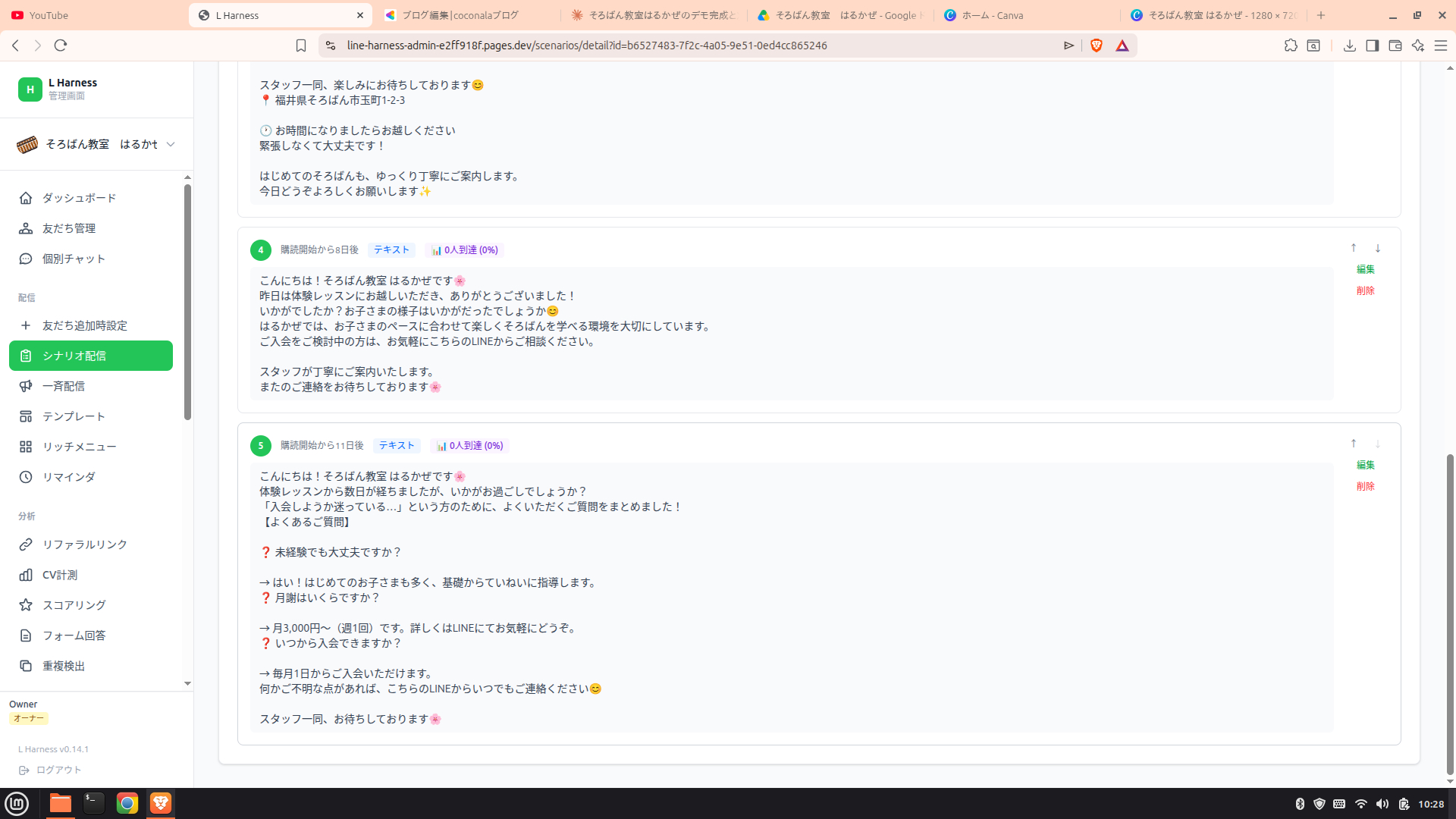Screen dimensions: 1456x819
Task: Select シナリオ配信 menu item
Action: pos(91,356)
